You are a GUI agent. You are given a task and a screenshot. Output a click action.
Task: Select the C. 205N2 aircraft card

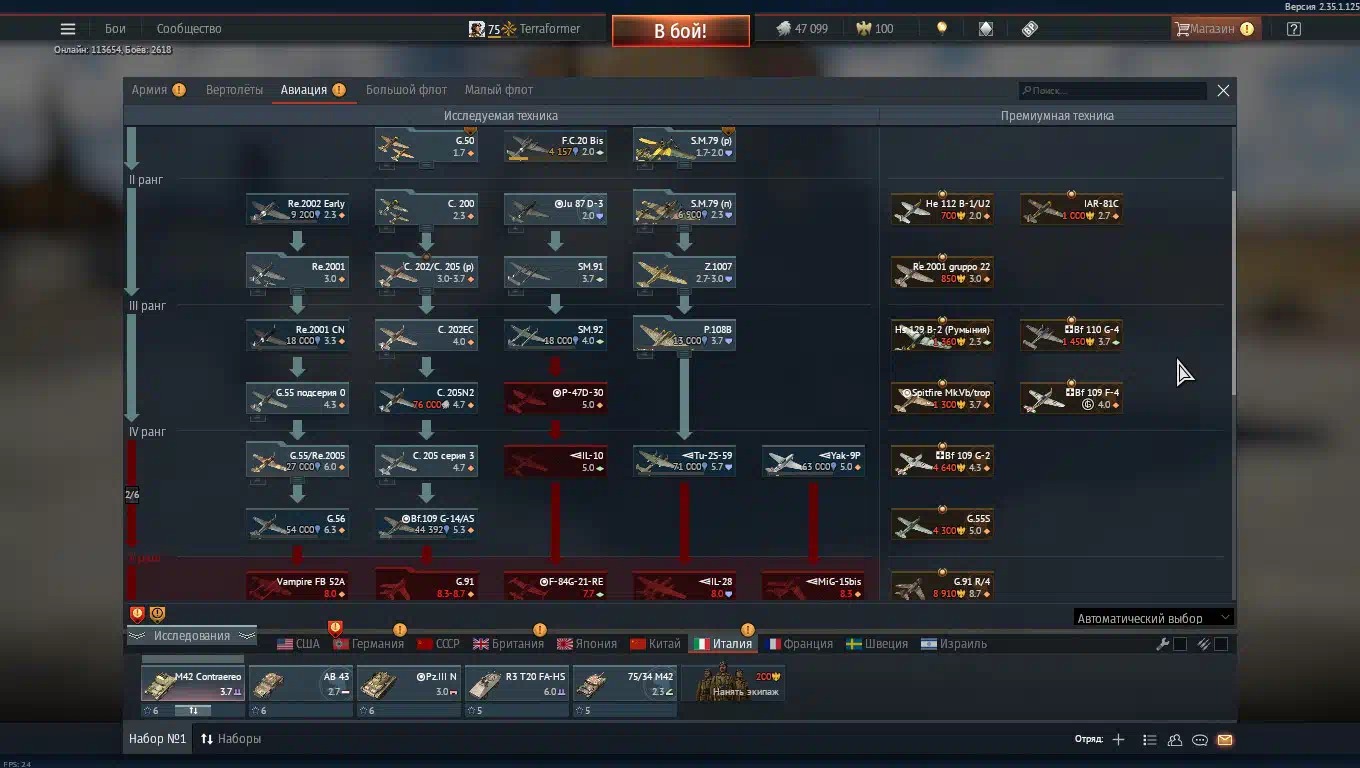(426, 398)
